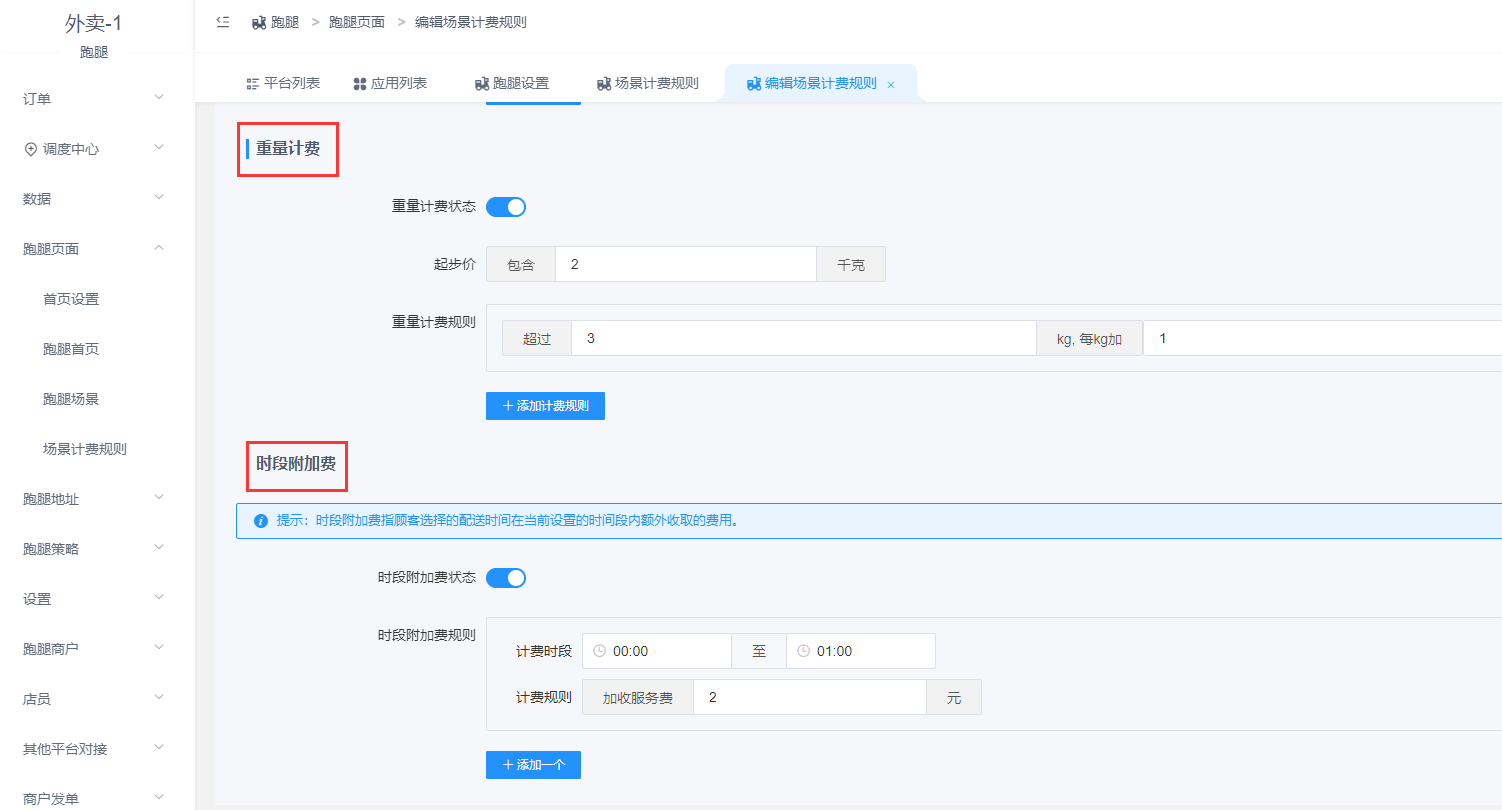Click the 01:00 end time picker

click(861, 651)
